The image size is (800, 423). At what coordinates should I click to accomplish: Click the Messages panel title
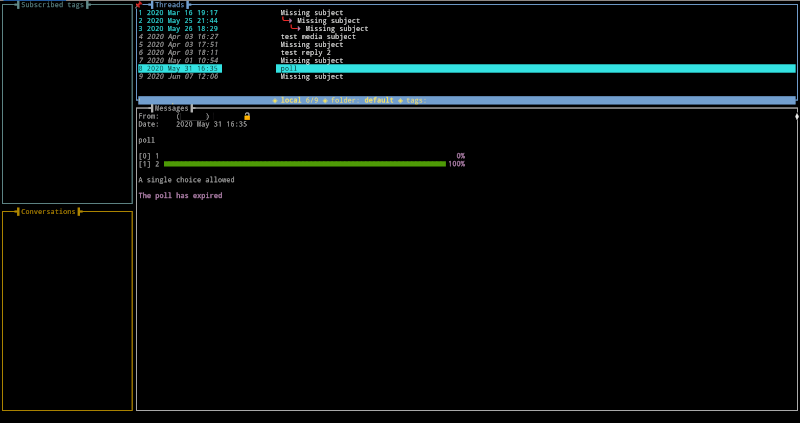171,108
